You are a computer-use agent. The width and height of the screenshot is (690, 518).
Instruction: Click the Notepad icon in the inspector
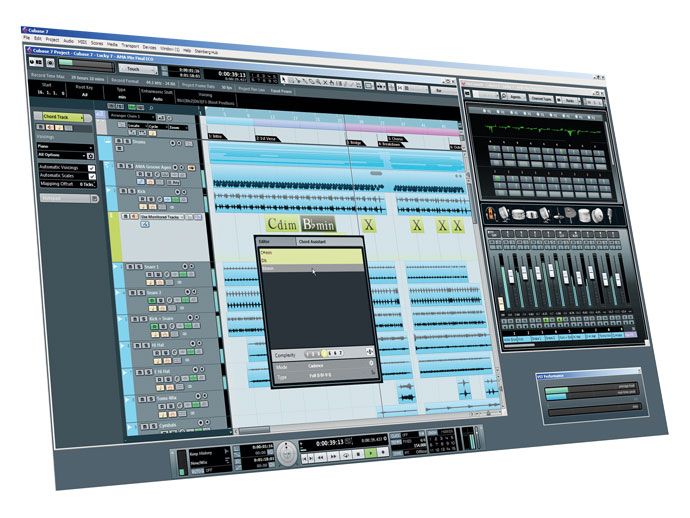(x=94, y=199)
